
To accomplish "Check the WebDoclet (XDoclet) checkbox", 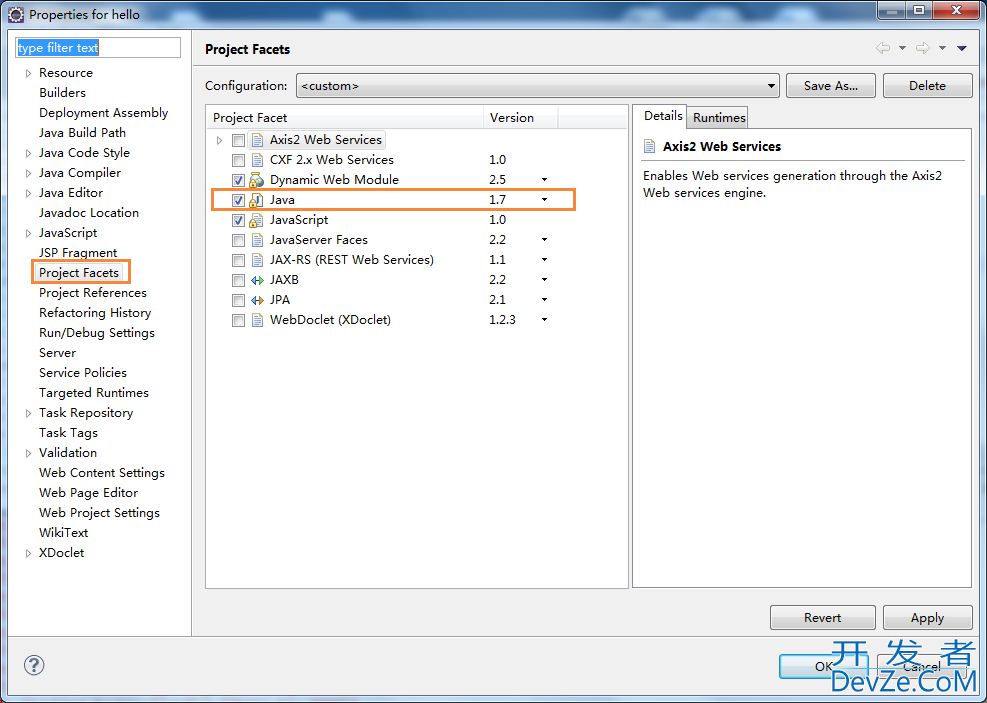I will (239, 320).
